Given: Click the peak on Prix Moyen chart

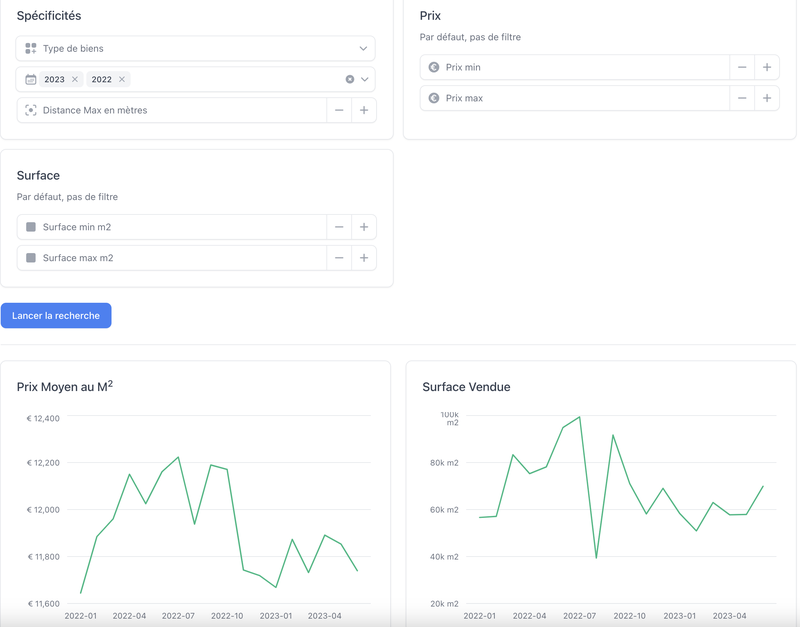Looking at the screenshot, I should pyautogui.click(x=178, y=457).
